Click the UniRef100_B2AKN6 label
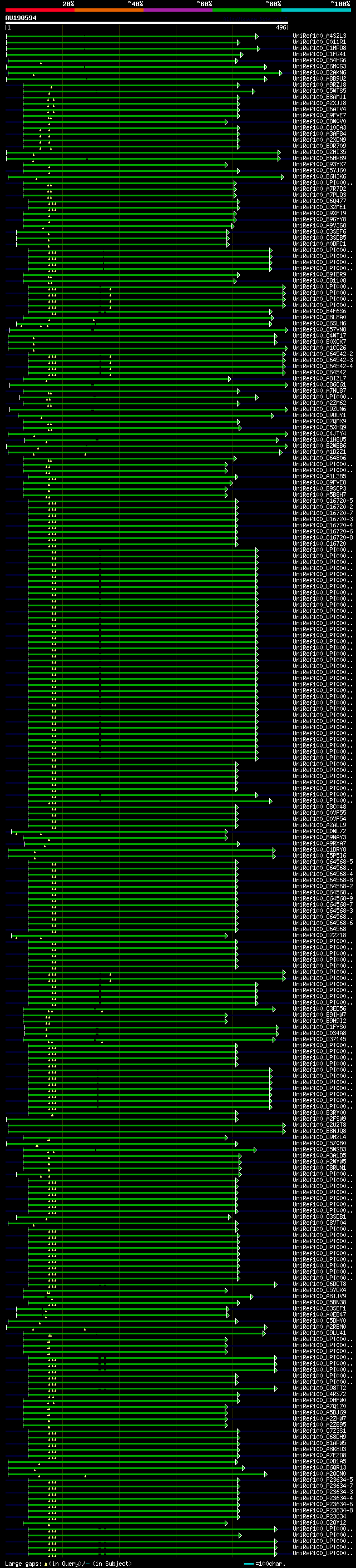The width and height of the screenshot is (356, 1568). [x=319, y=72]
